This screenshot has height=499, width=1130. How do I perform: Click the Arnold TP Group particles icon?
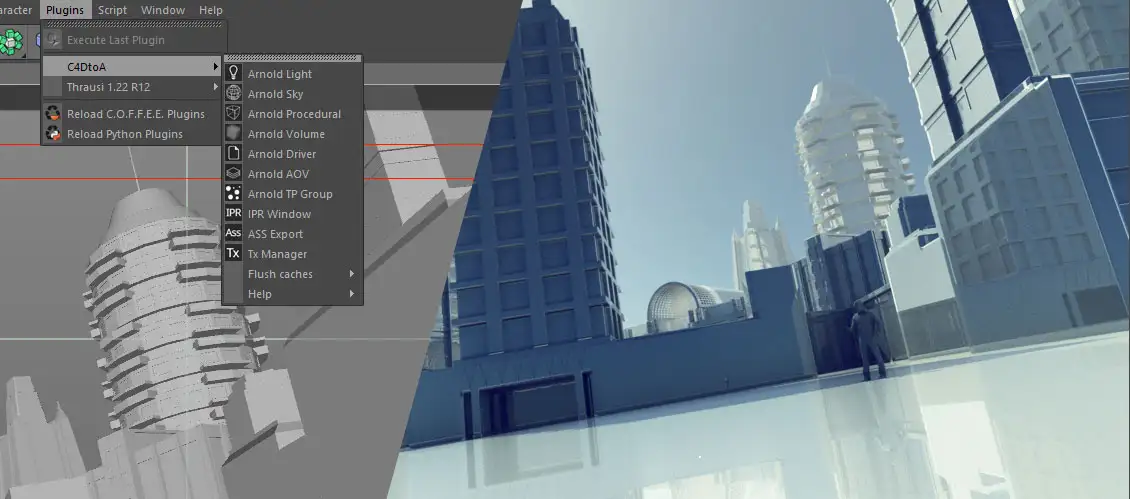(233, 194)
